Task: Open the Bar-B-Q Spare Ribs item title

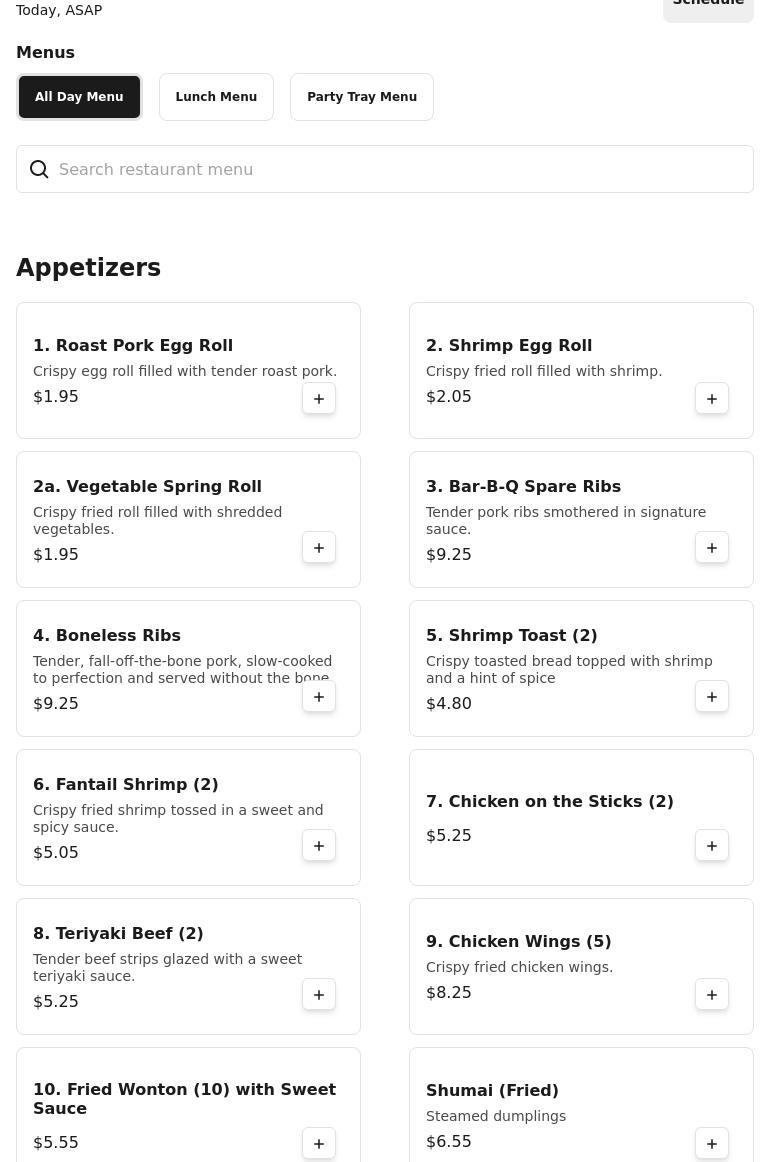Action: click(x=523, y=486)
